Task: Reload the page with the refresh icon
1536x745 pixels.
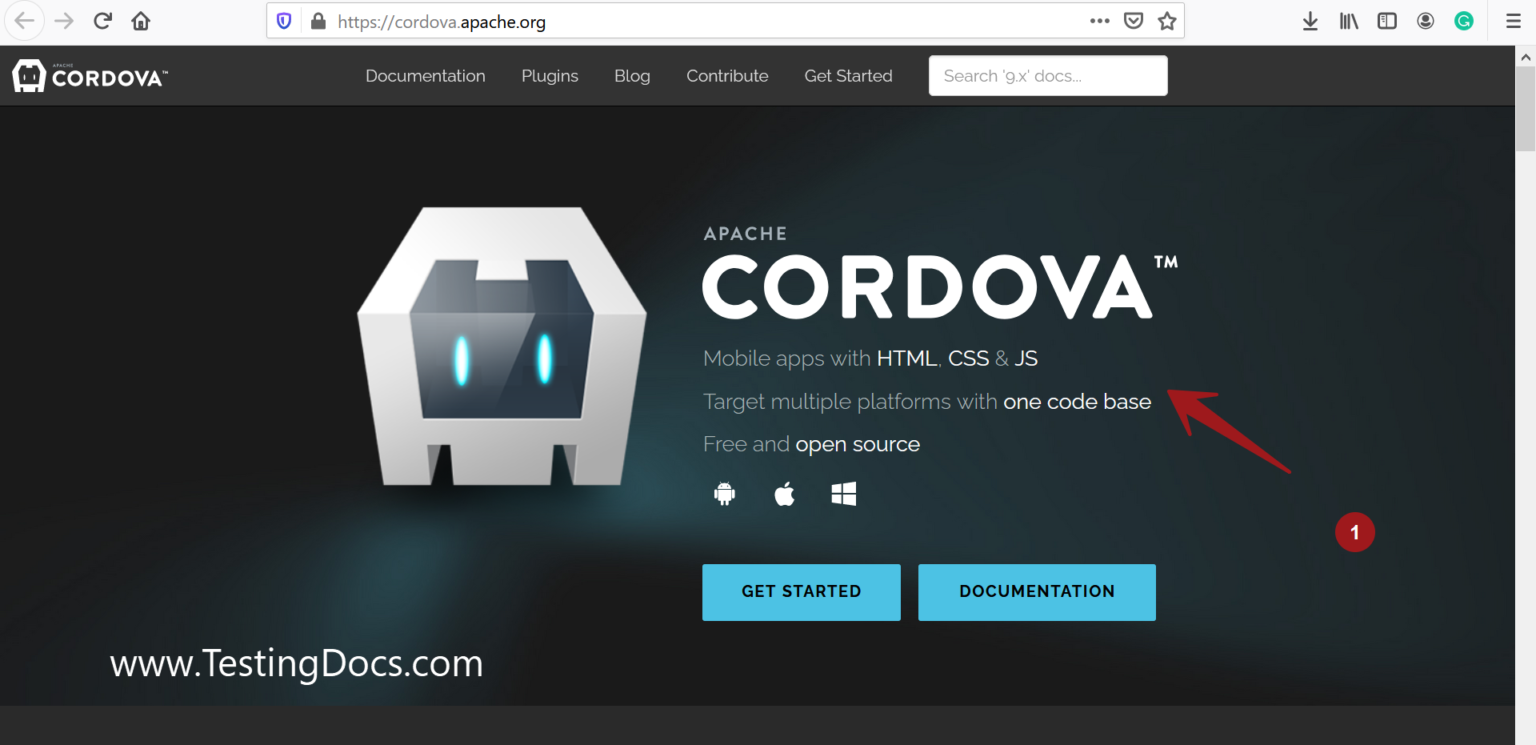Action: pos(102,21)
